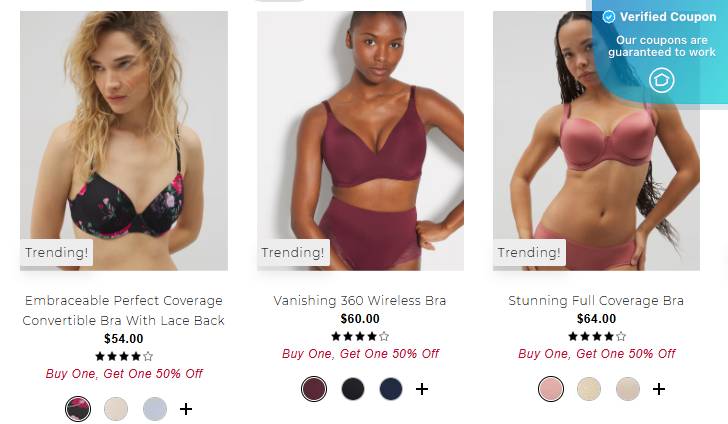This screenshot has height=424, width=728.
Task: Open star rating for Vanishing 360 Wireless Bra
Action: click(x=360, y=336)
